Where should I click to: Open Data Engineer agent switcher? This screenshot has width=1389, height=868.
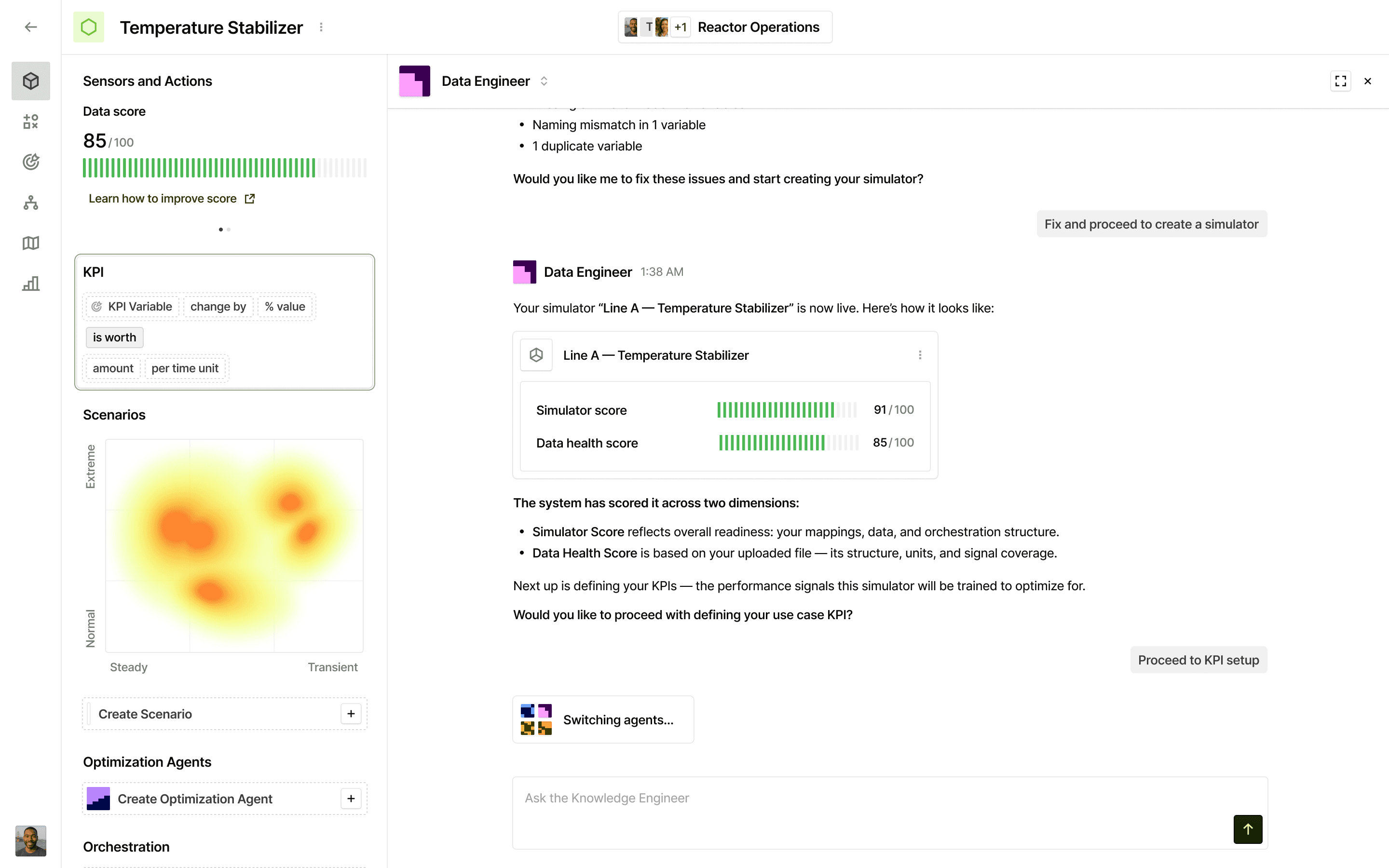click(544, 81)
